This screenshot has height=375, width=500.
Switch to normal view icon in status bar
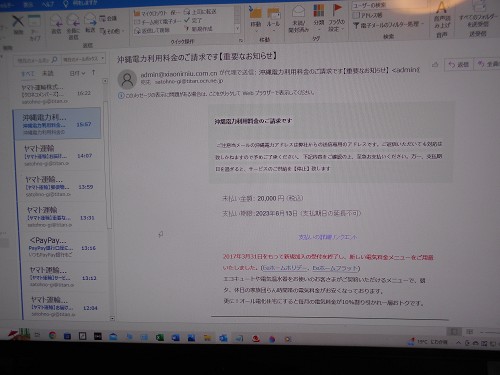point(454,331)
